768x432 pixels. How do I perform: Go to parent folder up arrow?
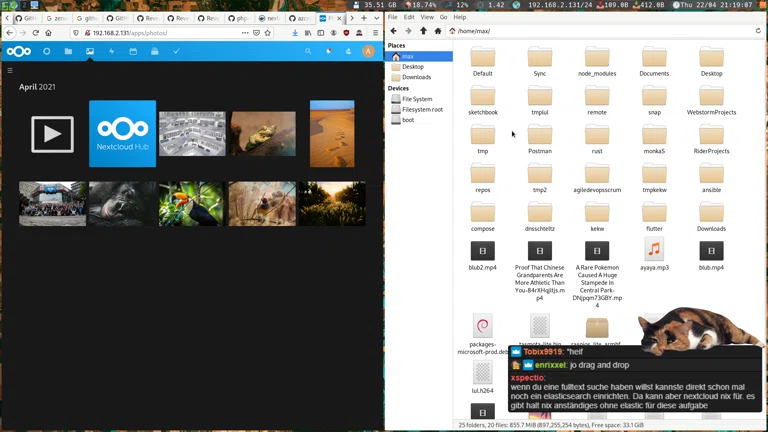point(423,31)
